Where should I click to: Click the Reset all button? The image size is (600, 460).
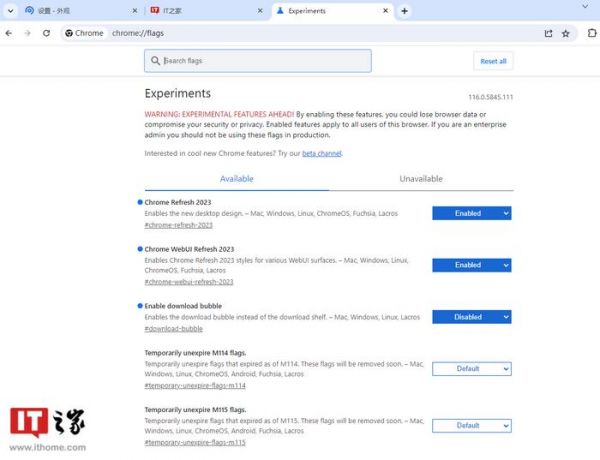coord(493,61)
